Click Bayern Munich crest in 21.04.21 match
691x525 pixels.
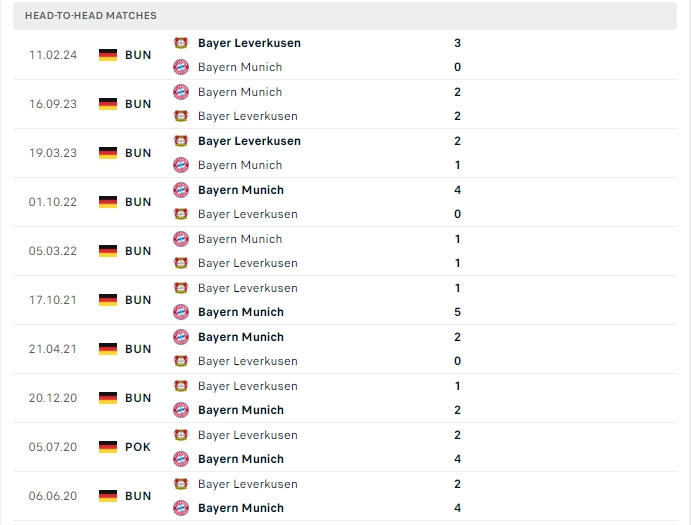(181, 337)
